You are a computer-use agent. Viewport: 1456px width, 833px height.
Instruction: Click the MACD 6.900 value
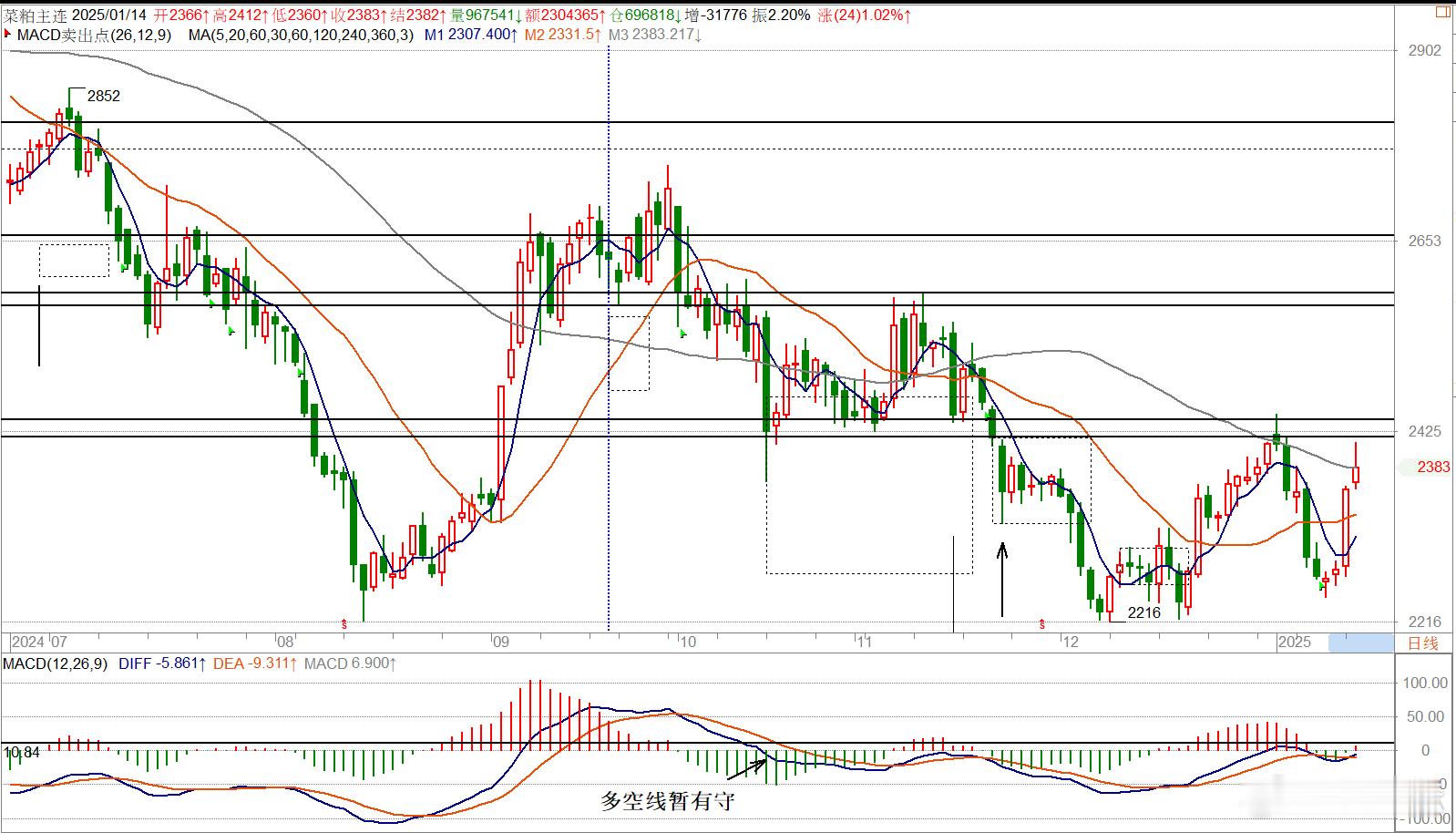pyautogui.click(x=351, y=663)
